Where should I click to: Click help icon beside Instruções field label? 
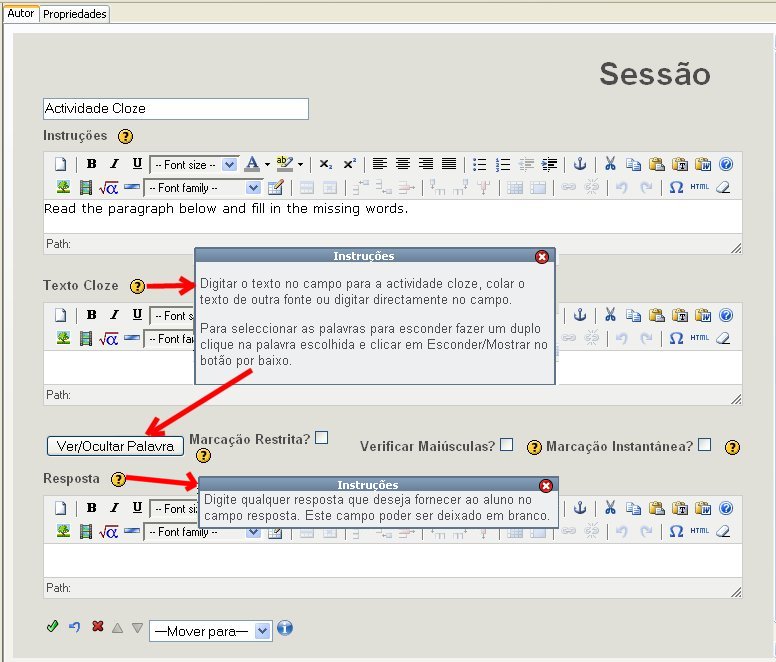coord(125,136)
